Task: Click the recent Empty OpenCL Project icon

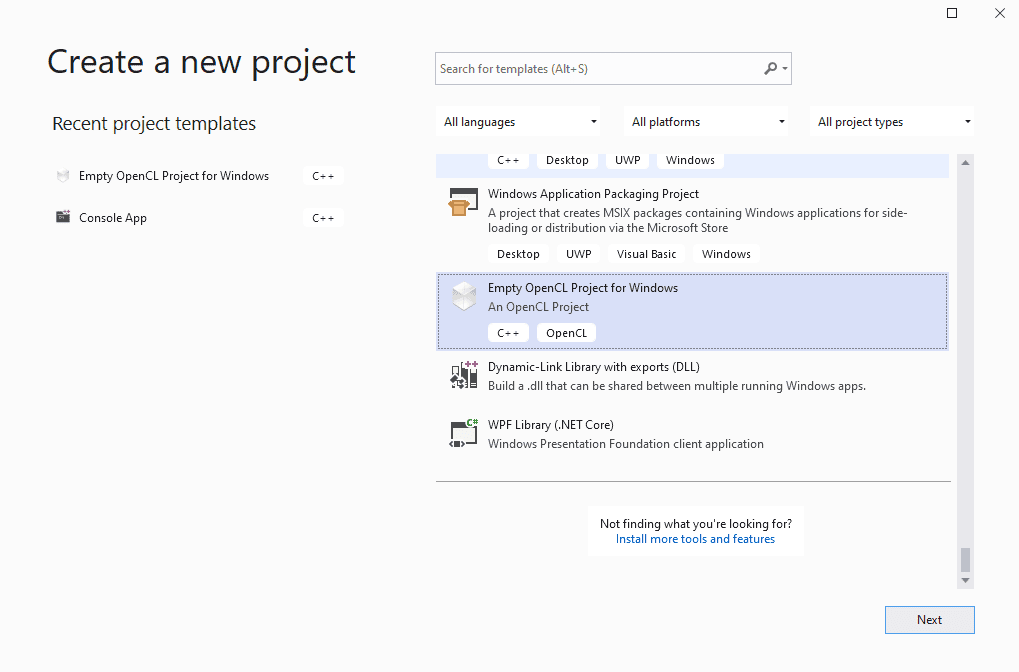Action: 63,175
